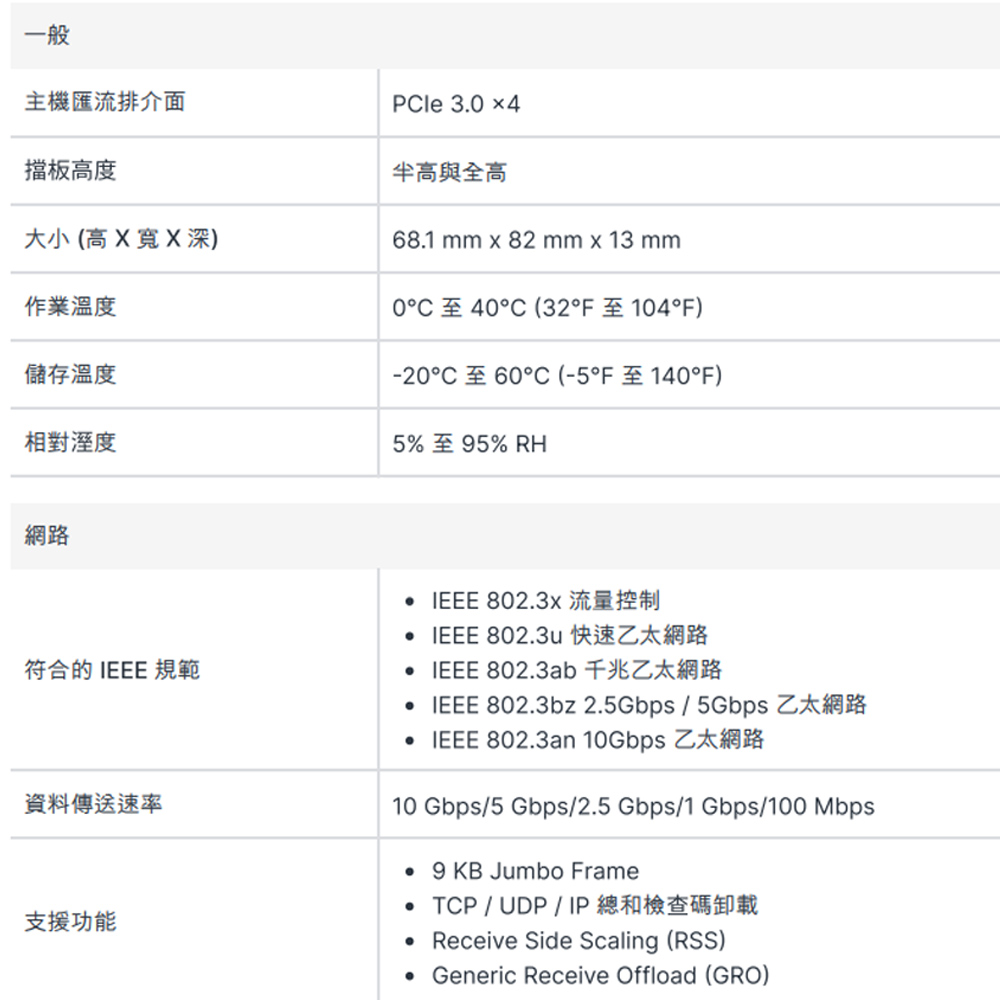Click the PCIe 3.0 ×4 value

click(456, 104)
